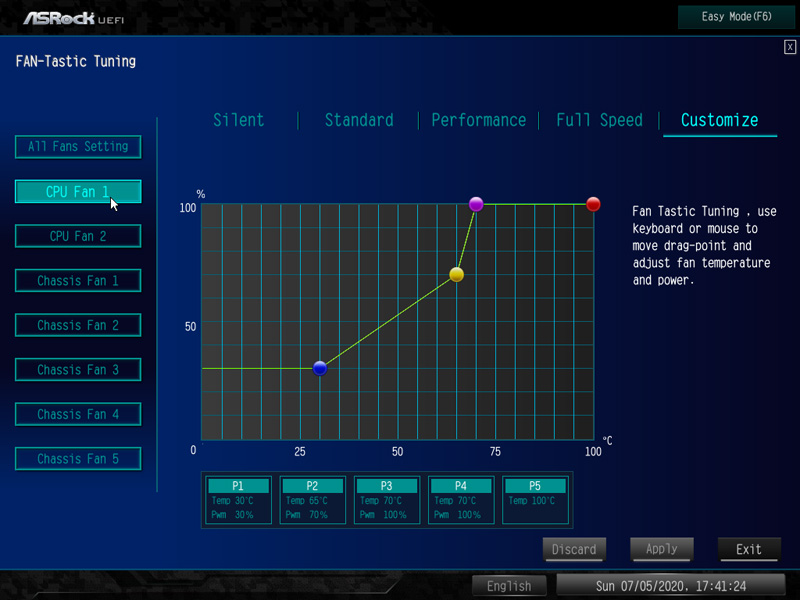The height and width of the screenshot is (600, 800).
Task: Choose the Performance fan profile
Action: (478, 120)
